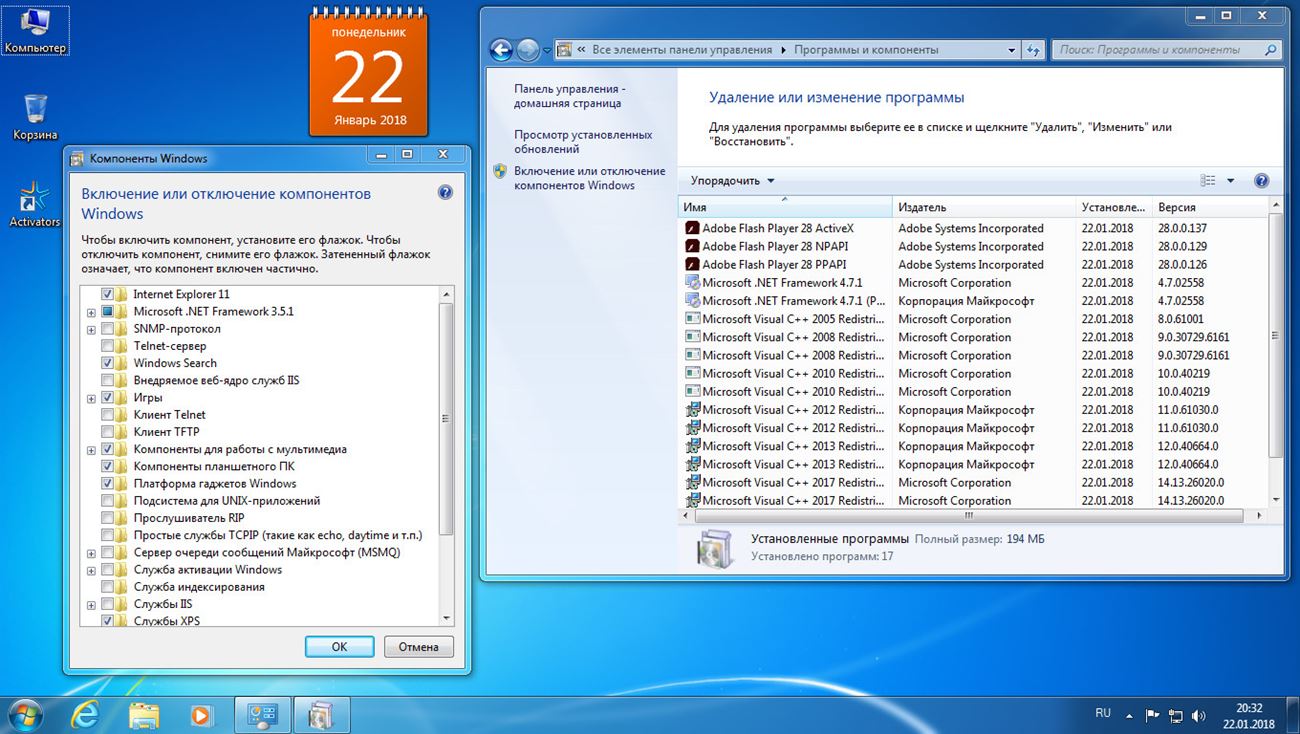Sort the list by Версия column
Viewport: 1300px width, 734px height.
[1209, 207]
